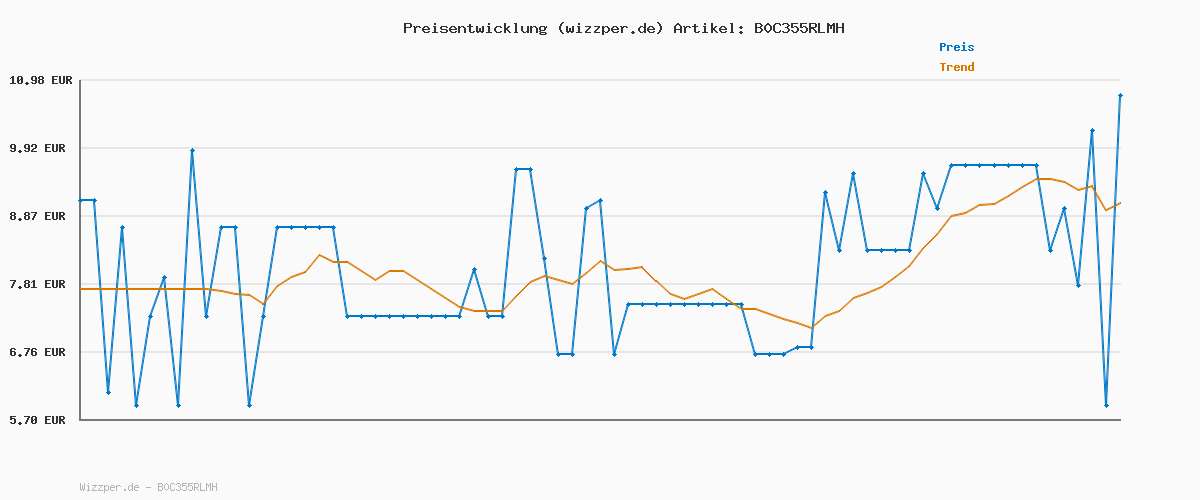Select the final price point at far right
This screenshot has height=500, width=1200.
[1120, 95]
